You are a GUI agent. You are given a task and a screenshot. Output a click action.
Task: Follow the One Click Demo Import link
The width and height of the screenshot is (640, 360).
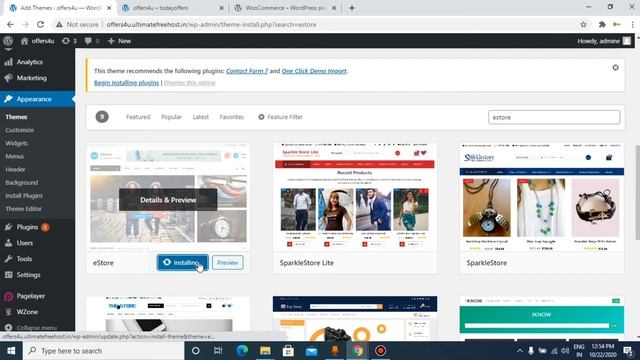(x=314, y=71)
